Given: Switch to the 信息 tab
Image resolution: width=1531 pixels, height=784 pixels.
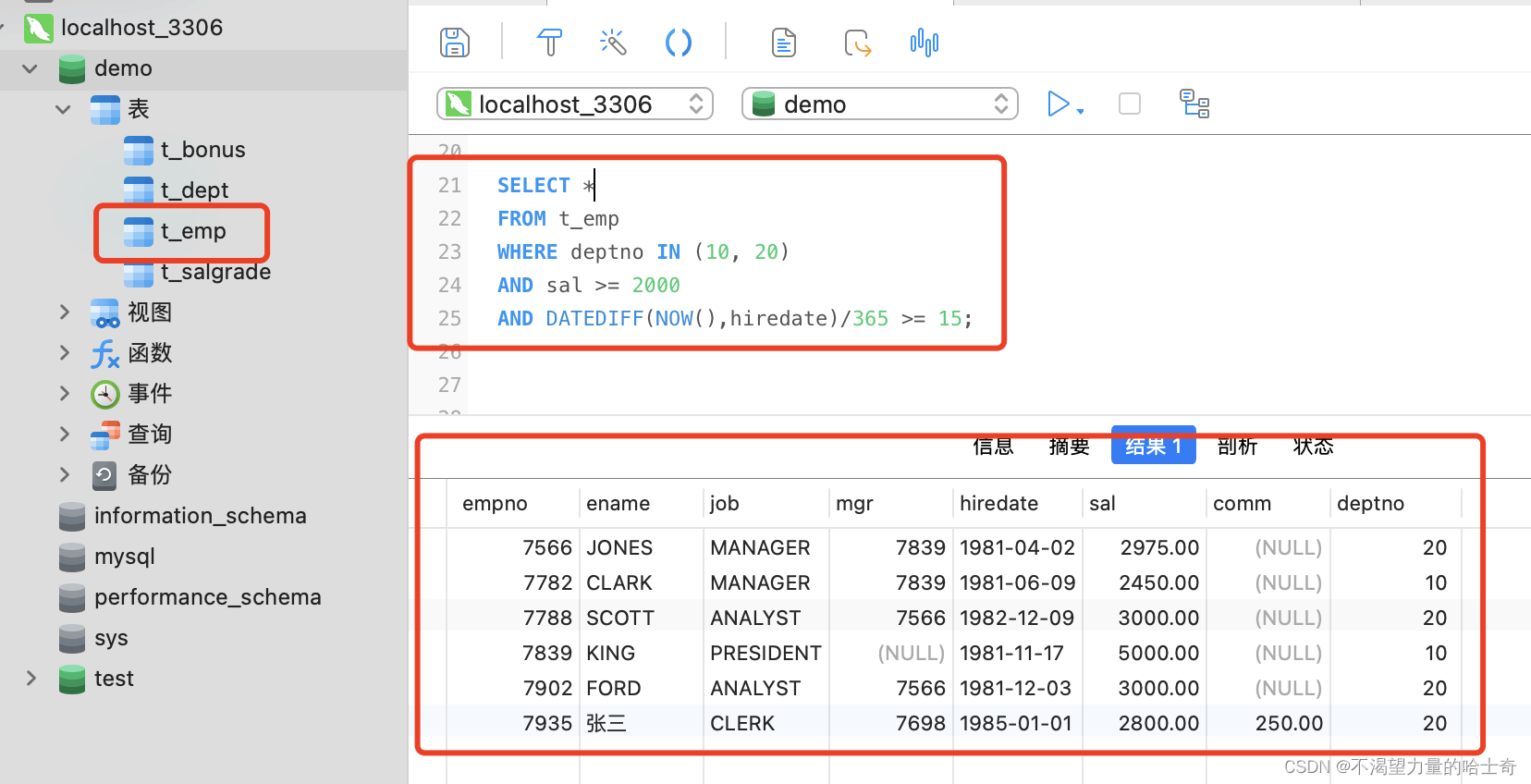Looking at the screenshot, I should pos(993,447).
